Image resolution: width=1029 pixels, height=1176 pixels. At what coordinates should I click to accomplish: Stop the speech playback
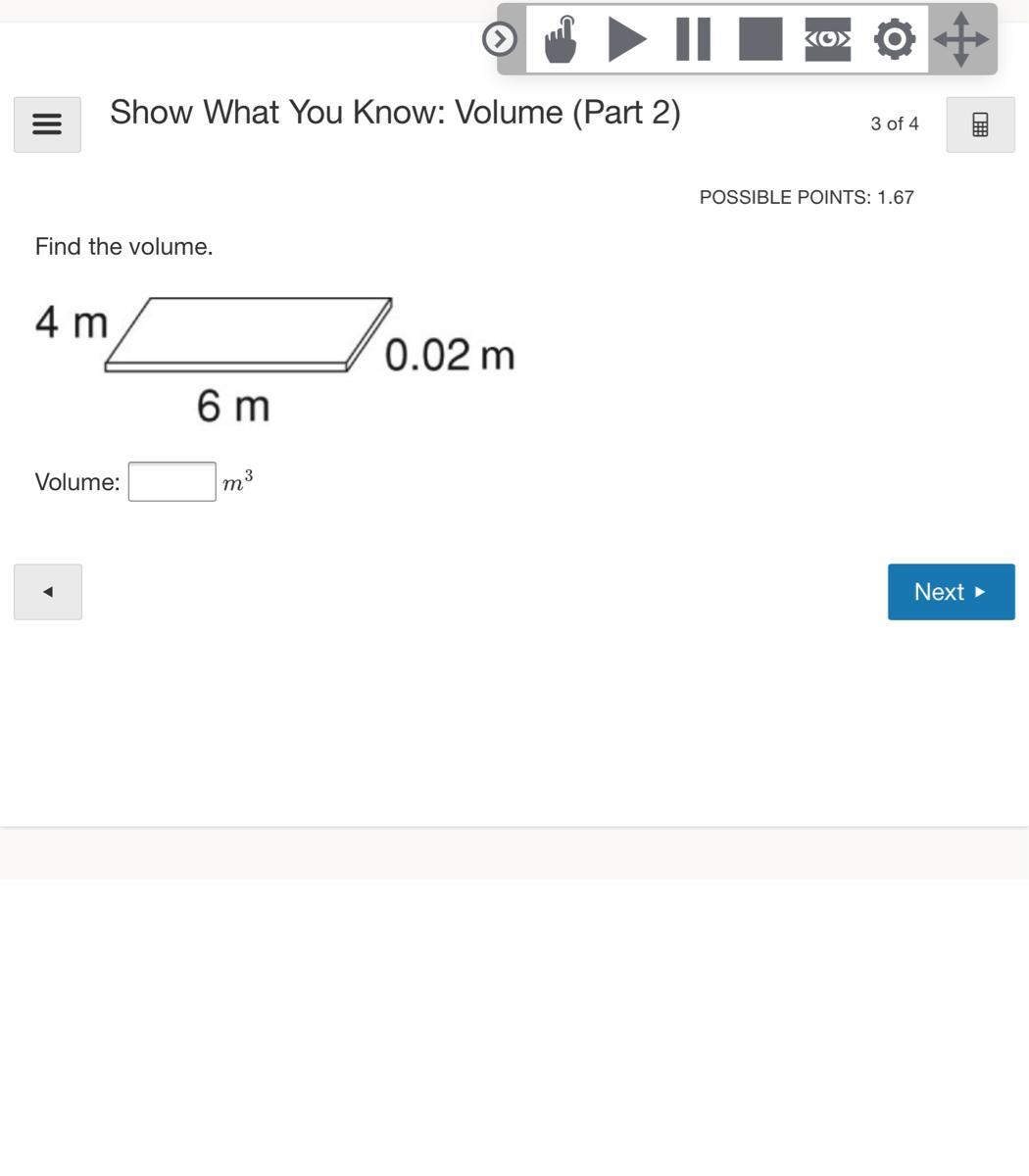760,39
